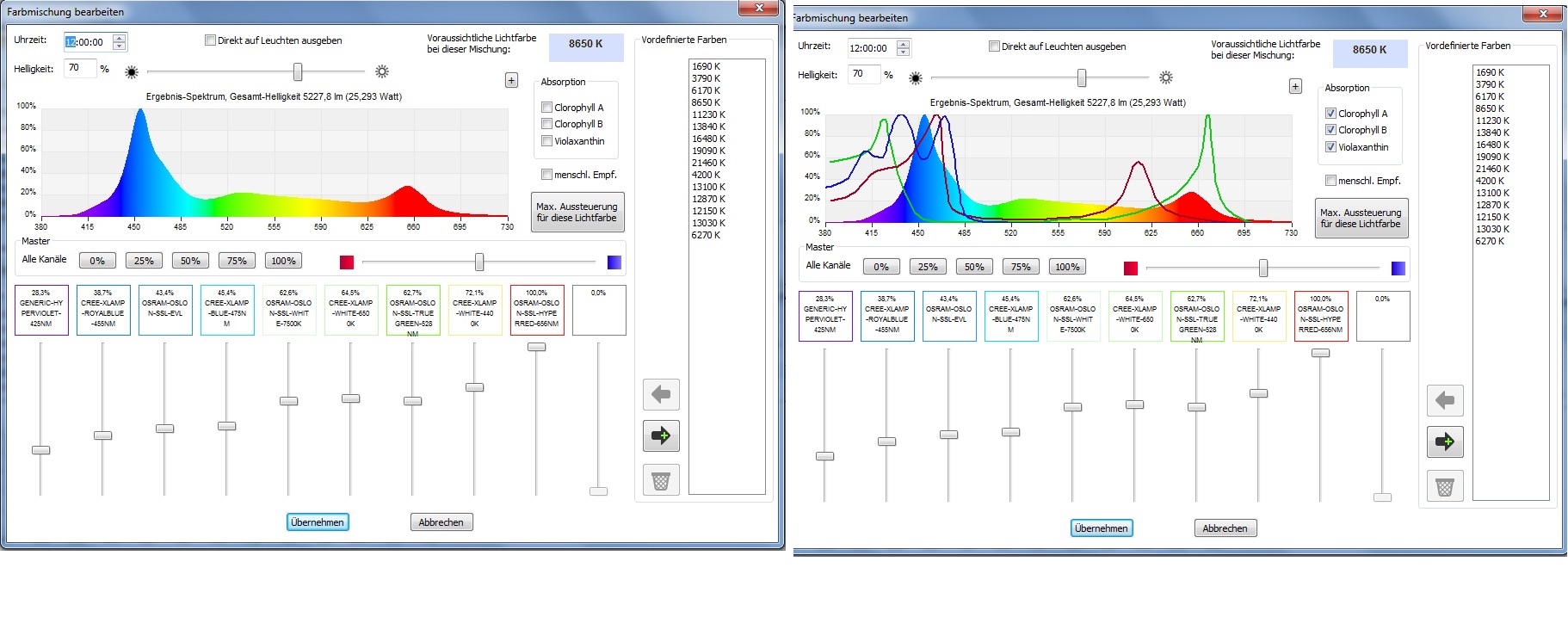
Task: Click the bright sun icon in right window
Action: coord(1166,77)
